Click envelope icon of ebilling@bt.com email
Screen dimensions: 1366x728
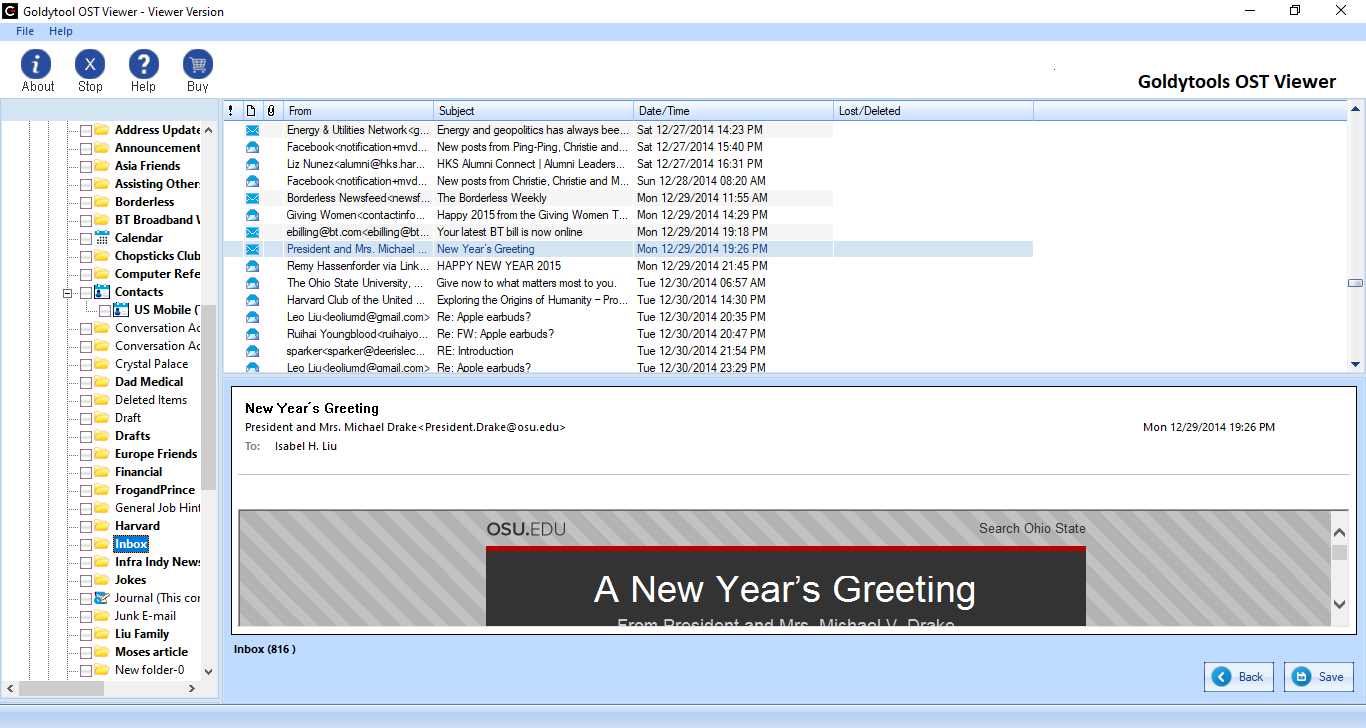pyautogui.click(x=252, y=232)
